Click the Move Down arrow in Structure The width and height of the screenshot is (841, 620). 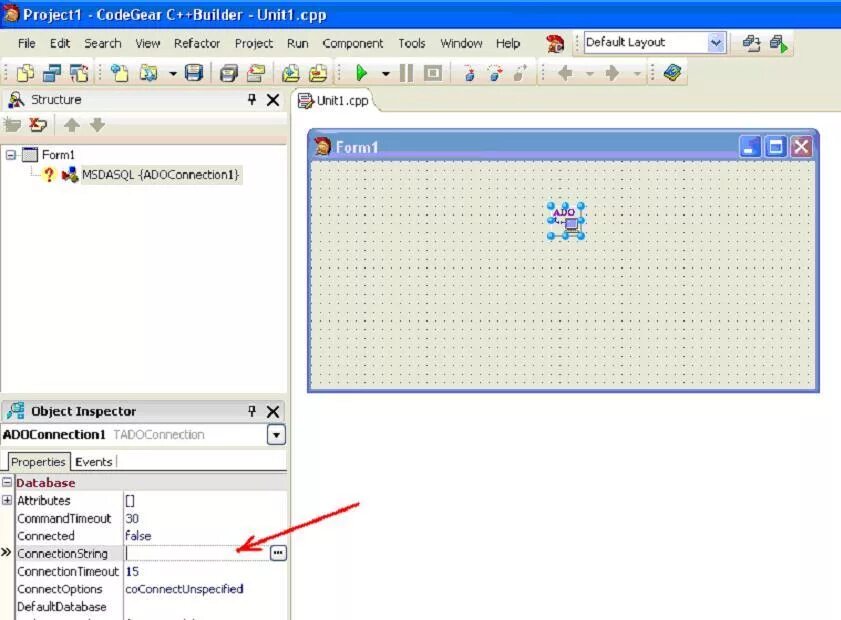click(x=97, y=125)
